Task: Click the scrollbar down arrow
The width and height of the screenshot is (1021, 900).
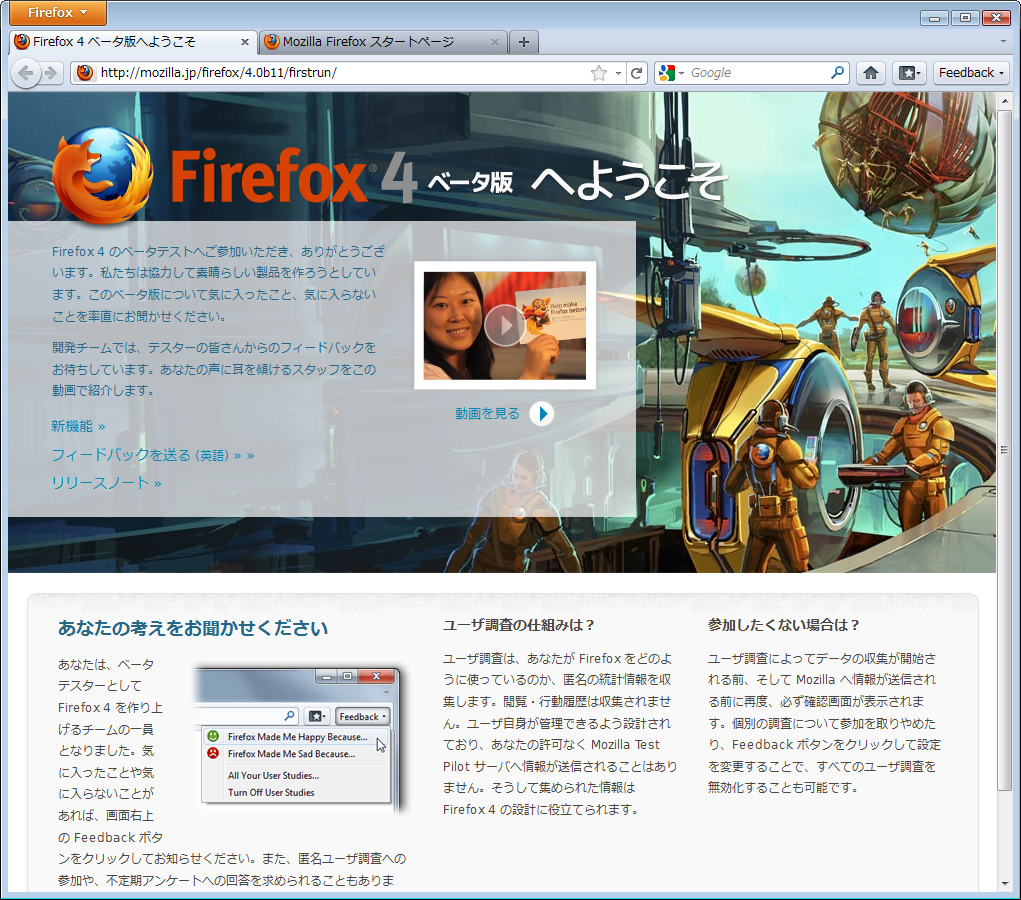Action: [x=1005, y=884]
